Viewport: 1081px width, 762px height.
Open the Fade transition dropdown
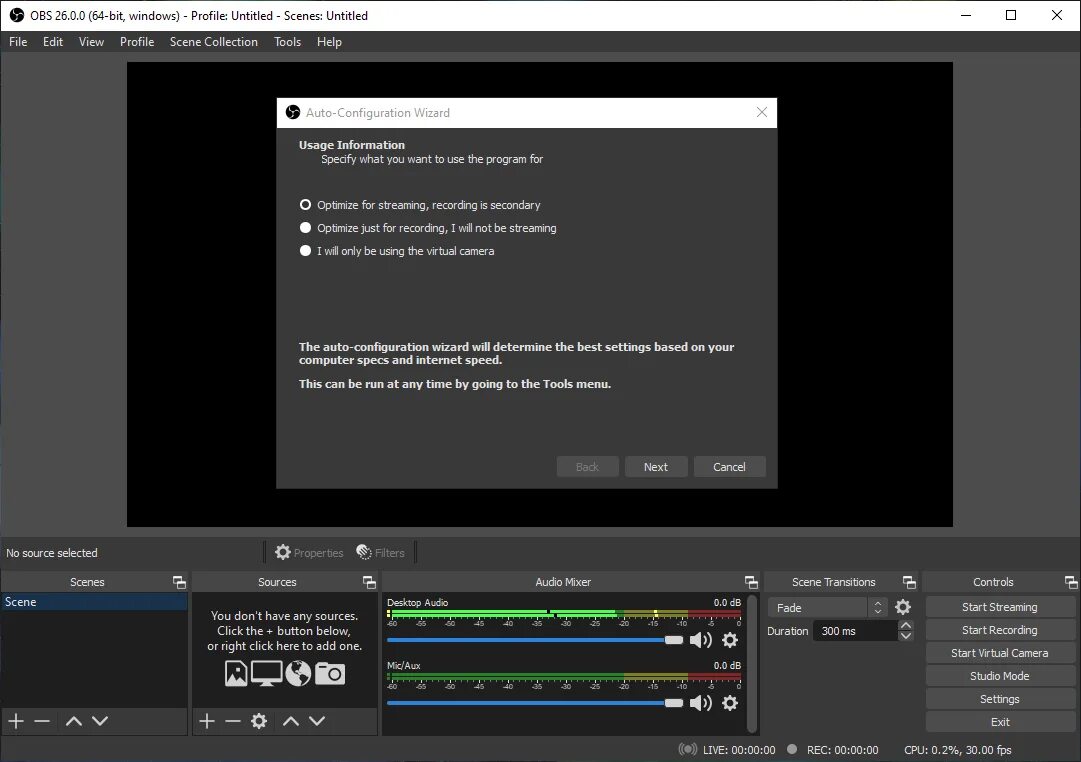click(x=827, y=608)
